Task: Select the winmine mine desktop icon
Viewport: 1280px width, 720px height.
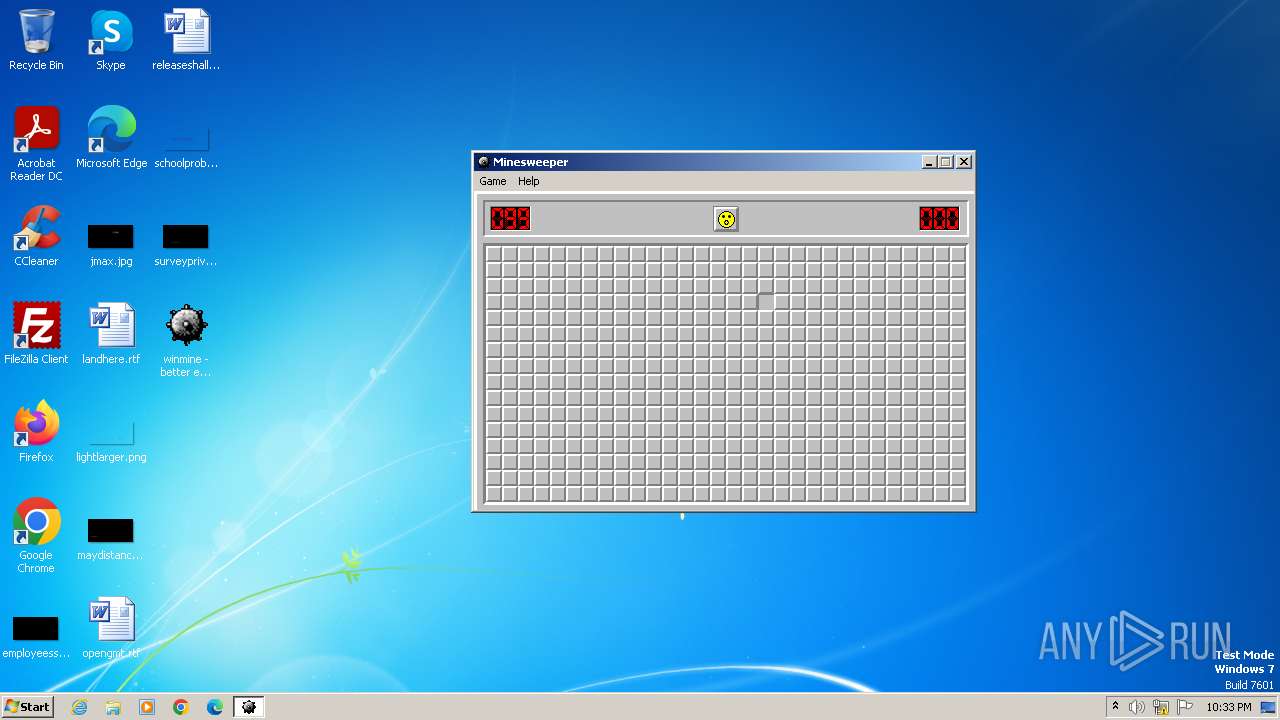Action: [186, 341]
